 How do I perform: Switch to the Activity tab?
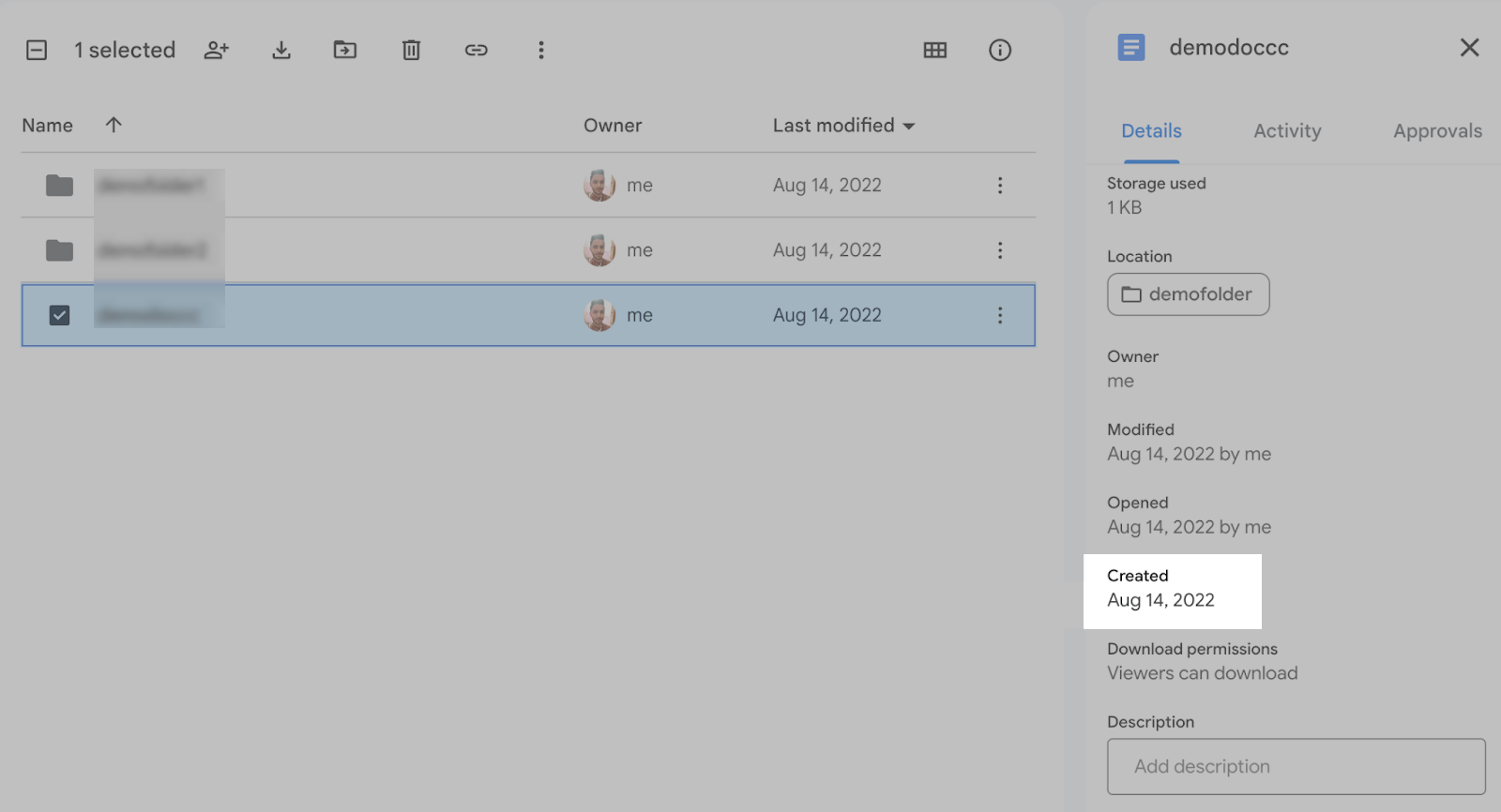click(x=1287, y=131)
